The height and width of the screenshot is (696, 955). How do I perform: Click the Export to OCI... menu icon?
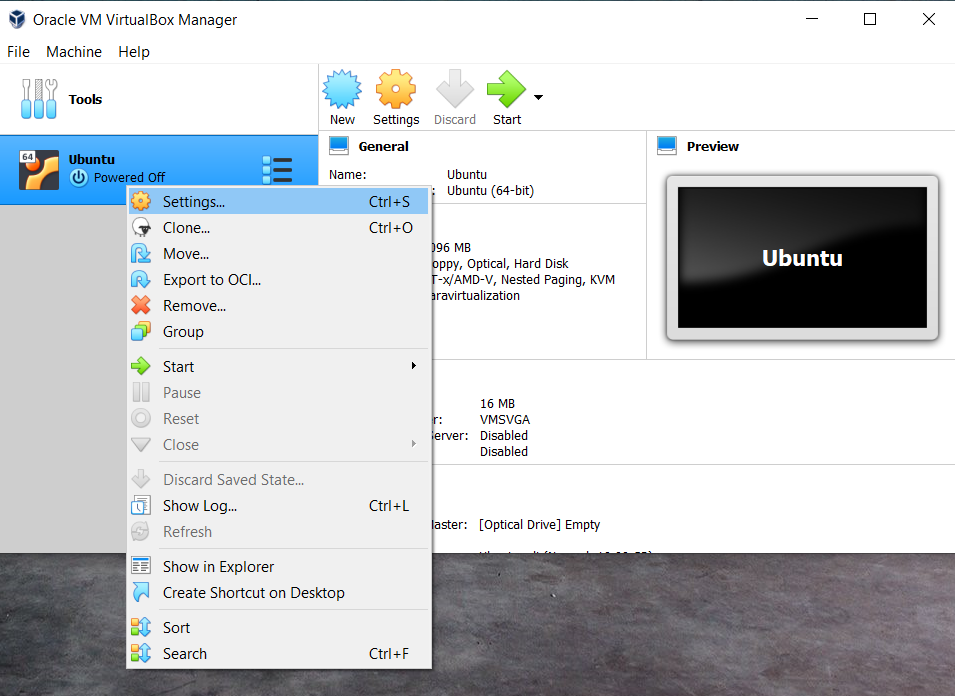(141, 279)
